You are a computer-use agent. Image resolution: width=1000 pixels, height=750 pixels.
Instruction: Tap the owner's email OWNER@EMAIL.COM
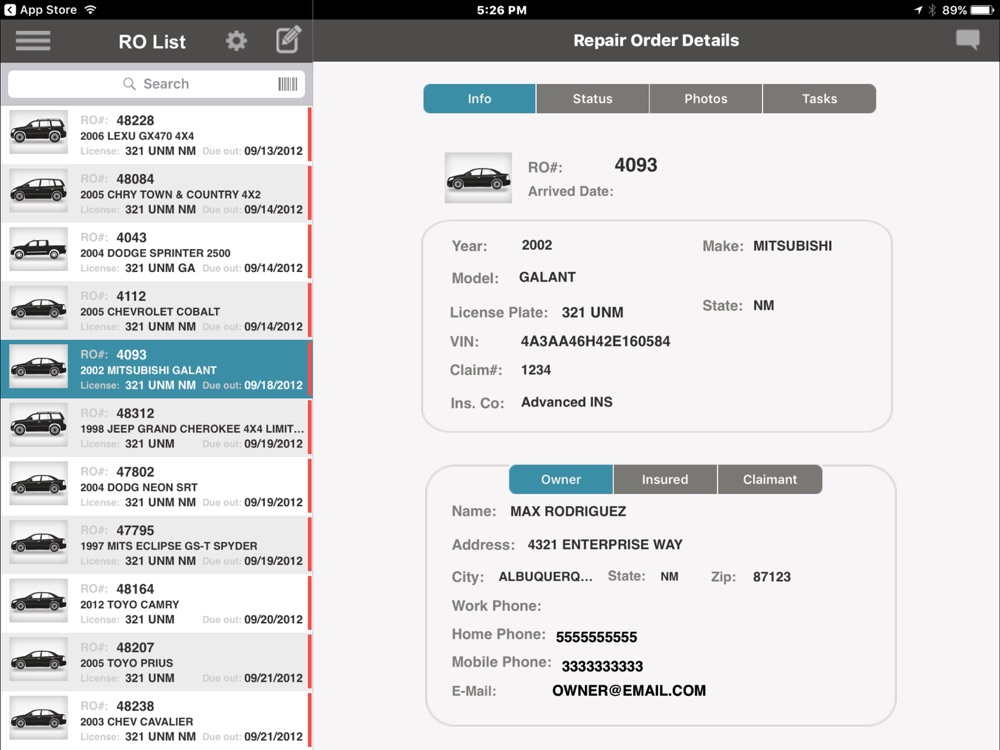628,691
